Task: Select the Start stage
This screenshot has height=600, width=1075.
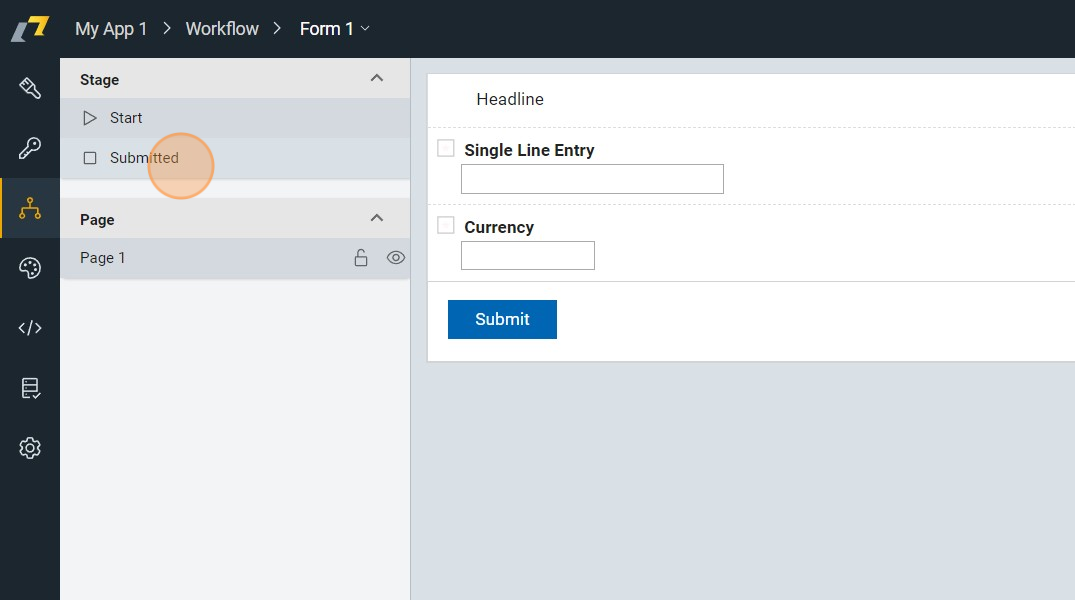Action: (x=126, y=118)
